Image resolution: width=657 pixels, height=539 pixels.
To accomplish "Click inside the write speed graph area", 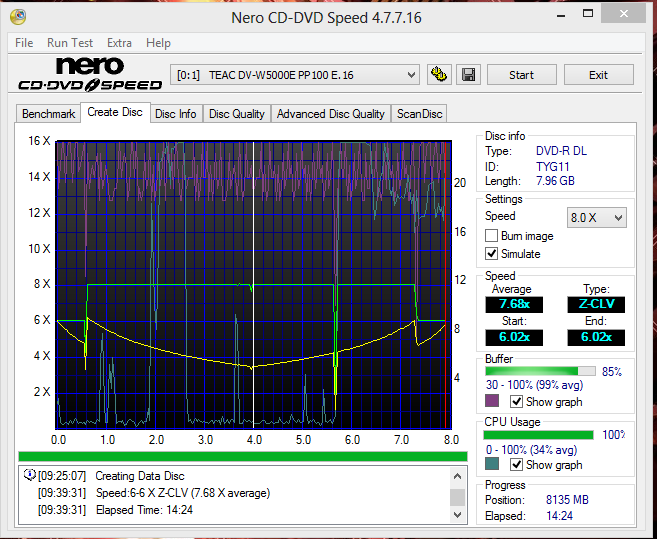I will click(253, 285).
